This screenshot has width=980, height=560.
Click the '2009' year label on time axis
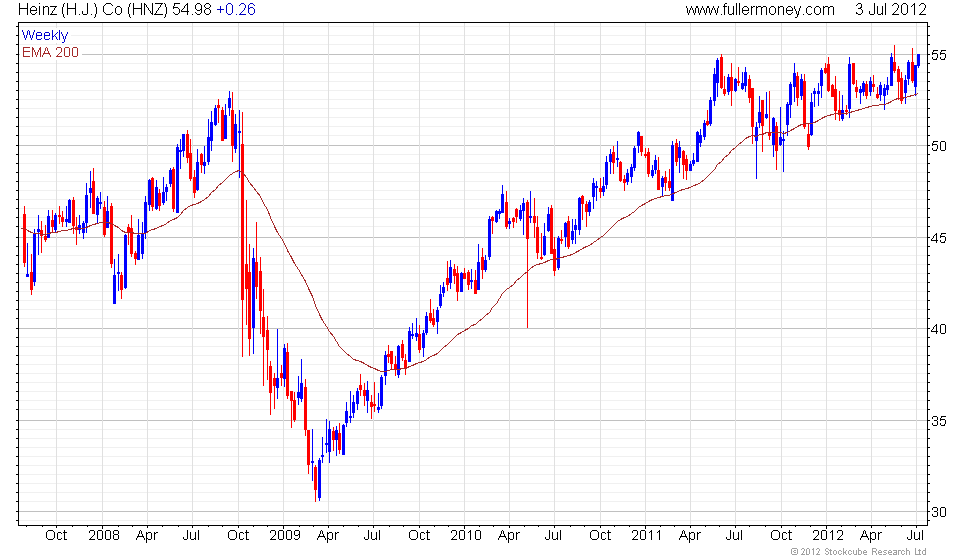pos(285,536)
